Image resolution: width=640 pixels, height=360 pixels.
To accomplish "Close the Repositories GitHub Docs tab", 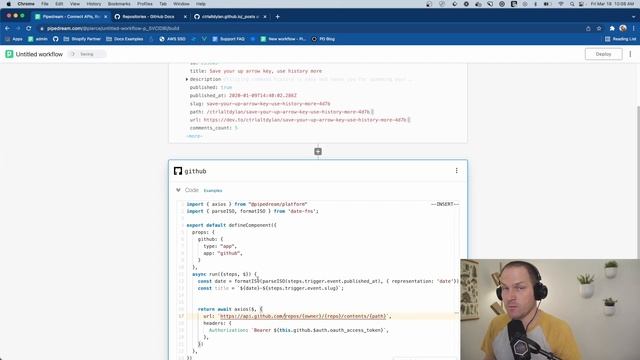I will pos(185,17).
